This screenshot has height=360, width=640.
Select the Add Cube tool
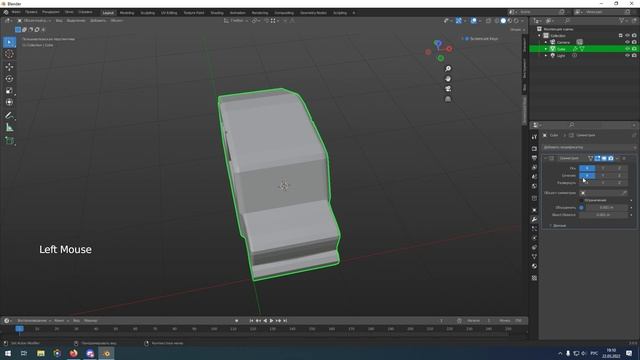(9, 141)
